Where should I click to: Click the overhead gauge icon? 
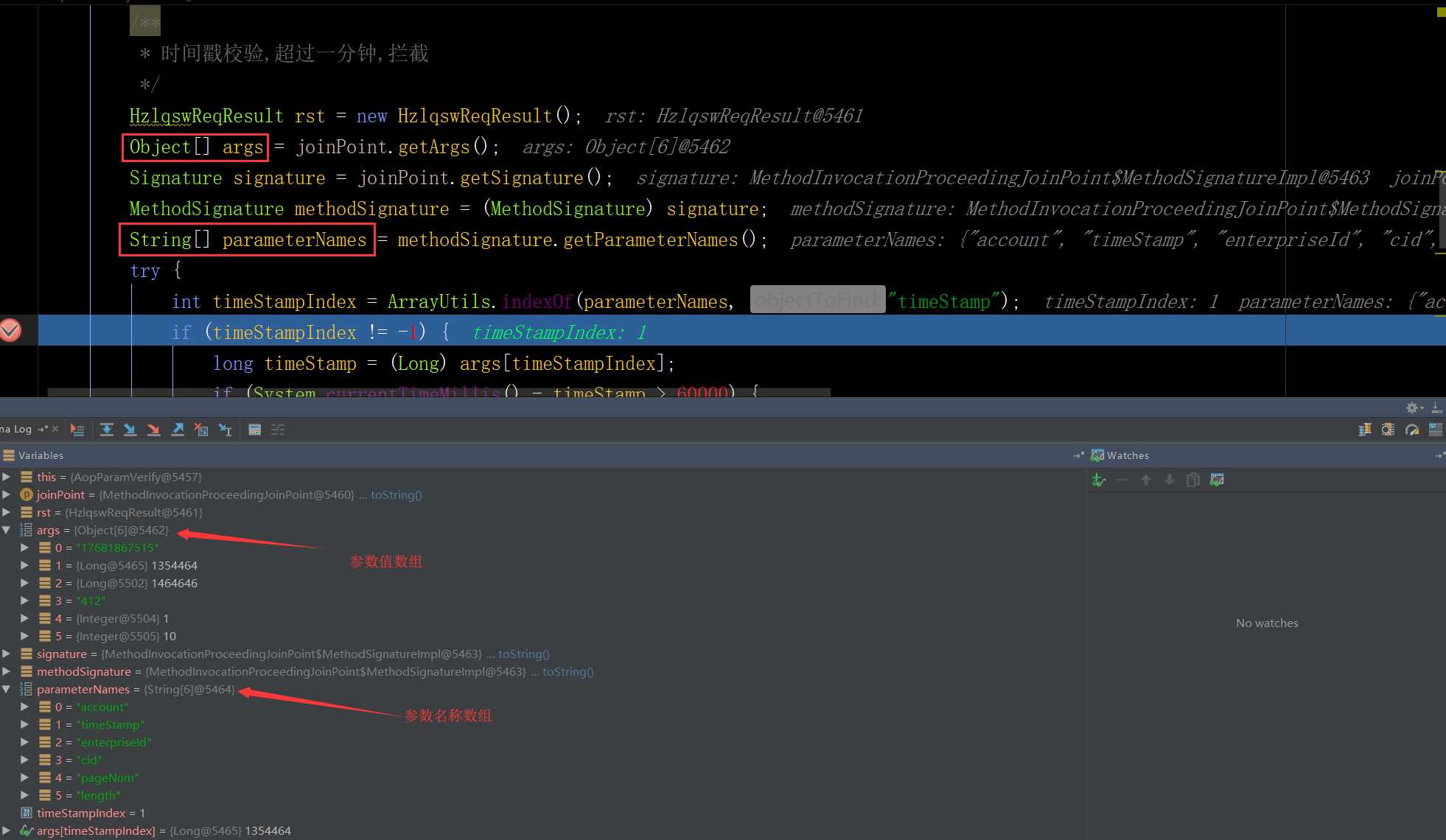click(1412, 430)
